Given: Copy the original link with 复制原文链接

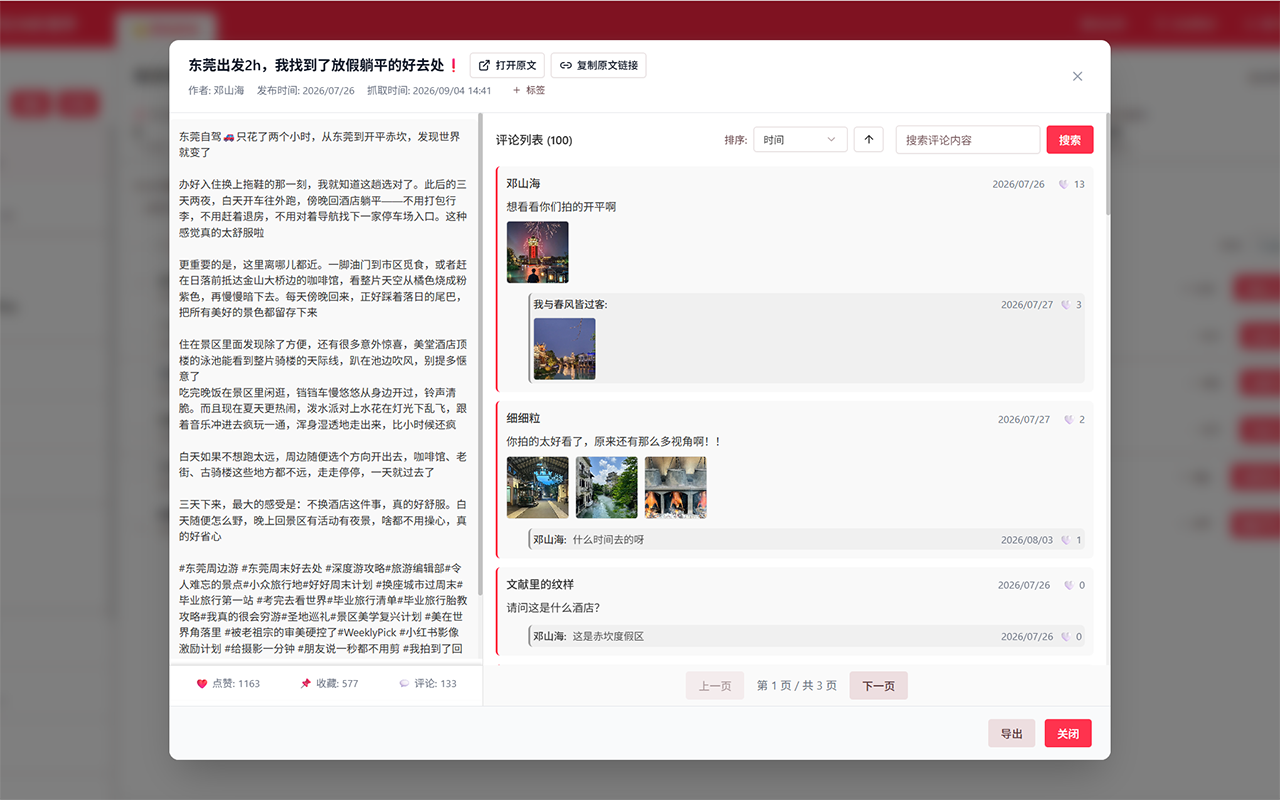Looking at the screenshot, I should click(x=599, y=65).
